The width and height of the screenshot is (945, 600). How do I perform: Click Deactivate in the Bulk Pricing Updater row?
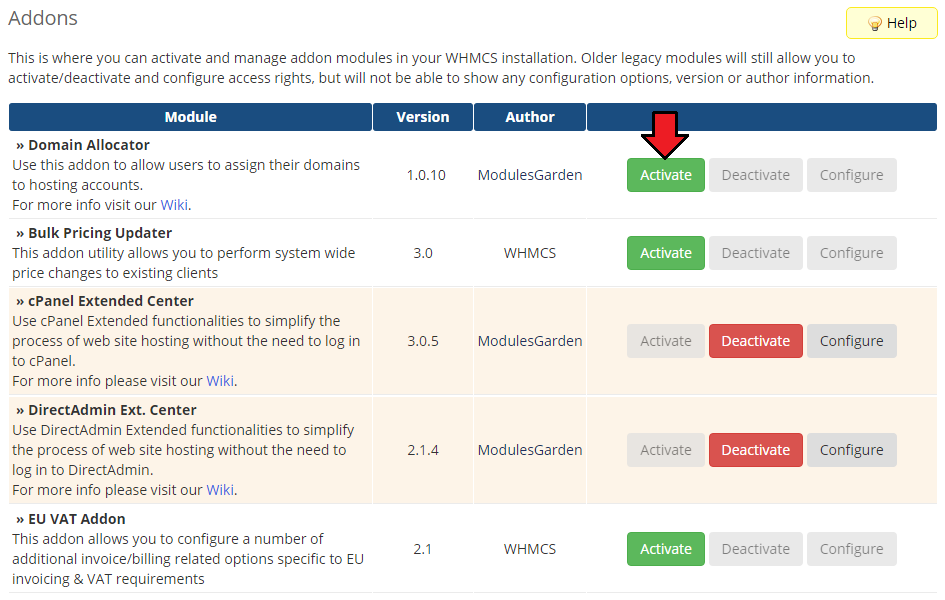755,253
